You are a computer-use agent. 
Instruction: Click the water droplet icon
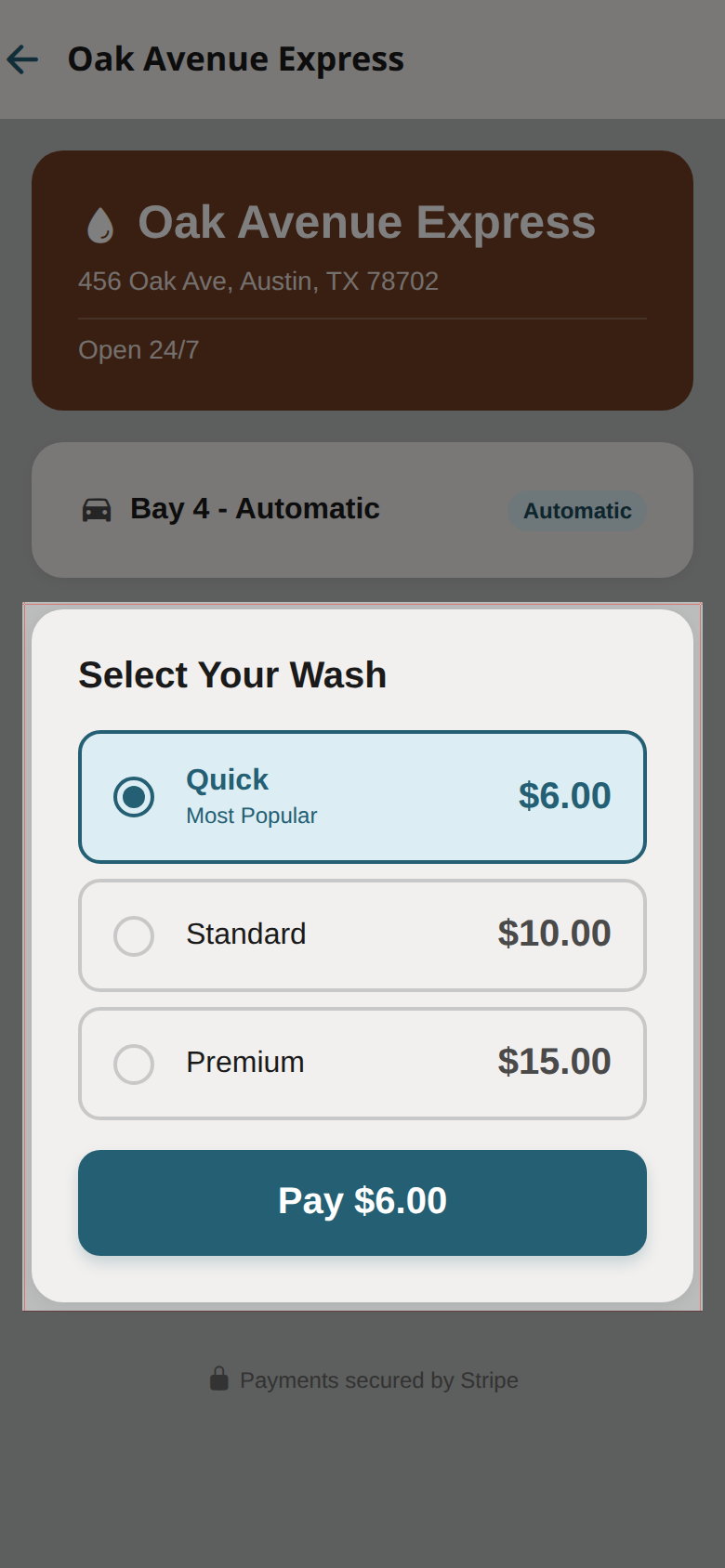[x=100, y=222]
